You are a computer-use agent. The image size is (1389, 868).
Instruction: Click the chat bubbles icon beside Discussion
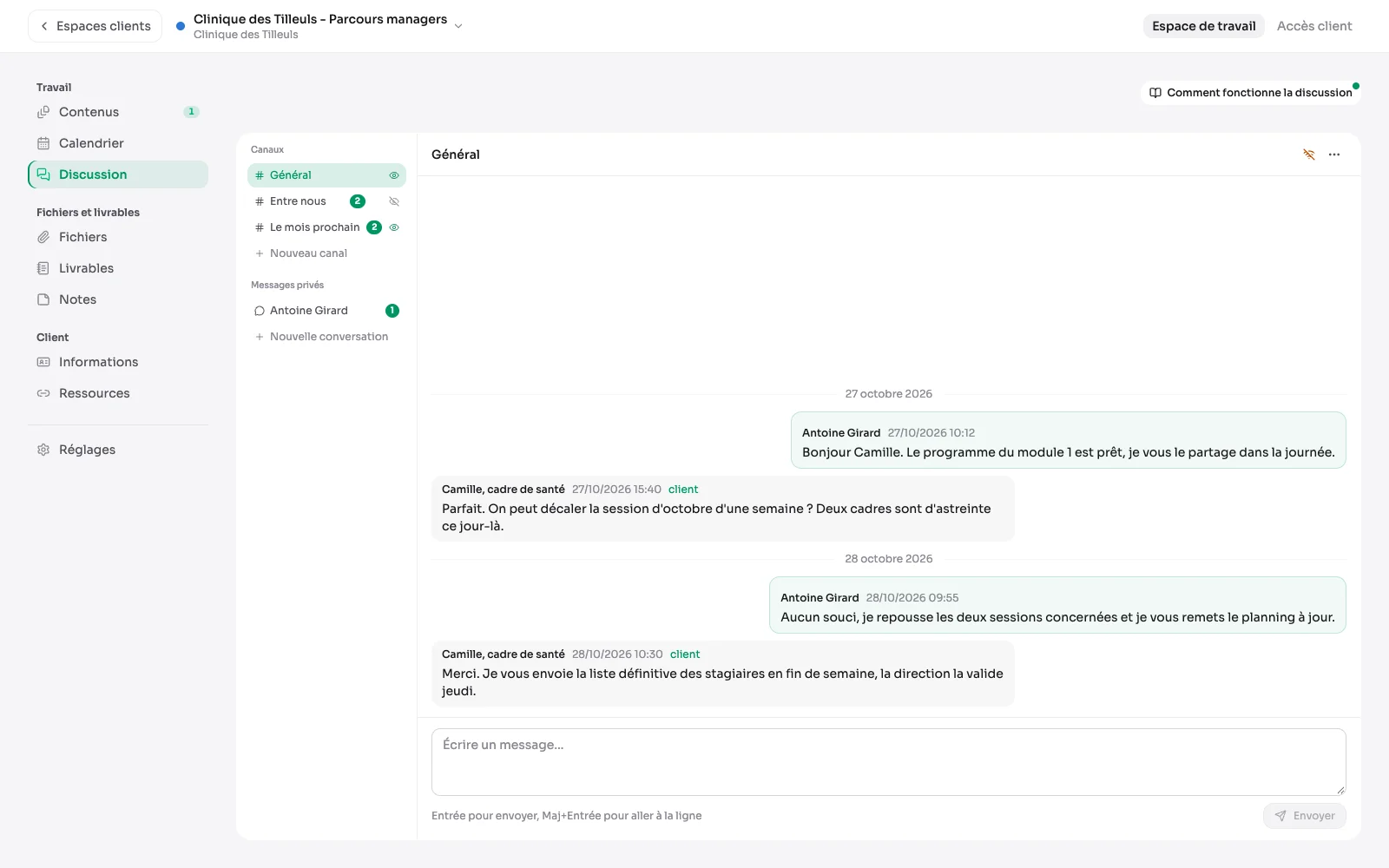[x=43, y=174]
